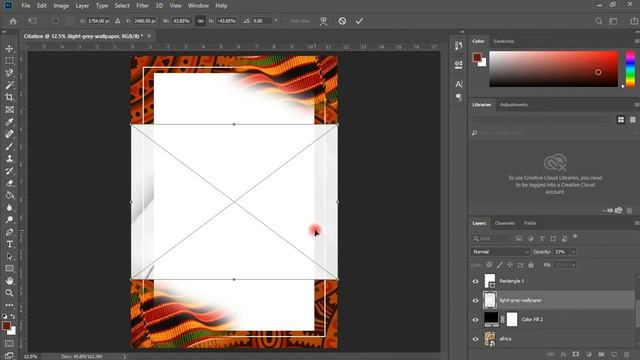
Task: Select the Frame tool
Action: [x=9, y=110]
